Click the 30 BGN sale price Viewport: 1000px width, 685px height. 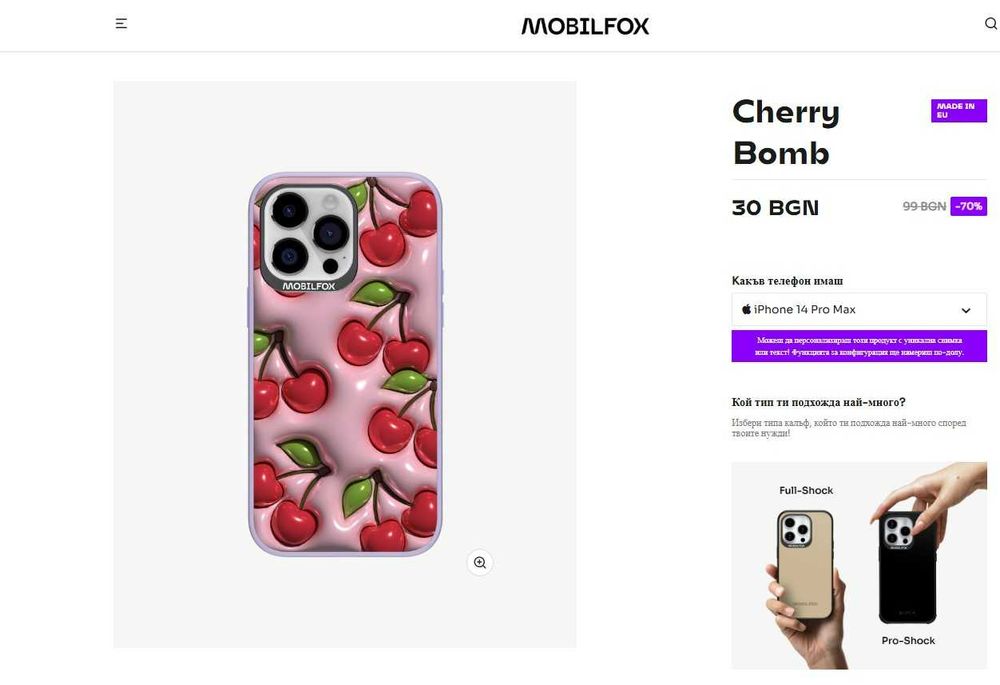coord(775,208)
